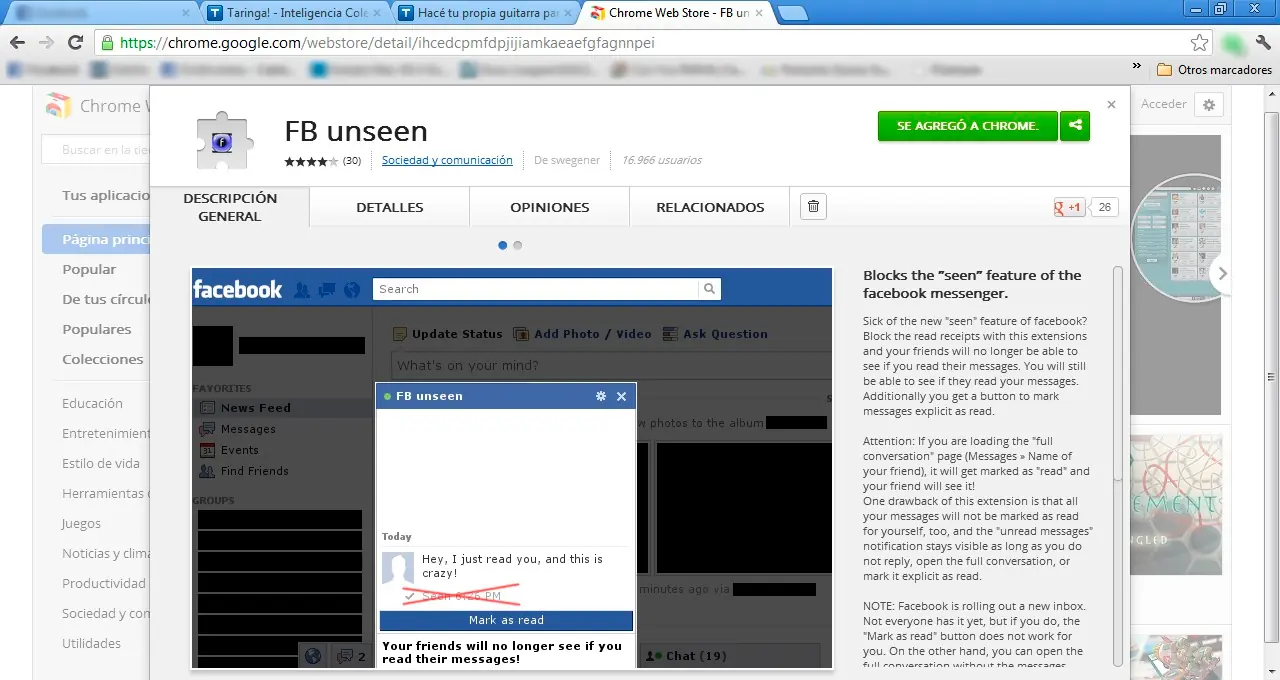Close the Chrome Web Store tab
This screenshot has height=680, width=1280.
(758, 13)
